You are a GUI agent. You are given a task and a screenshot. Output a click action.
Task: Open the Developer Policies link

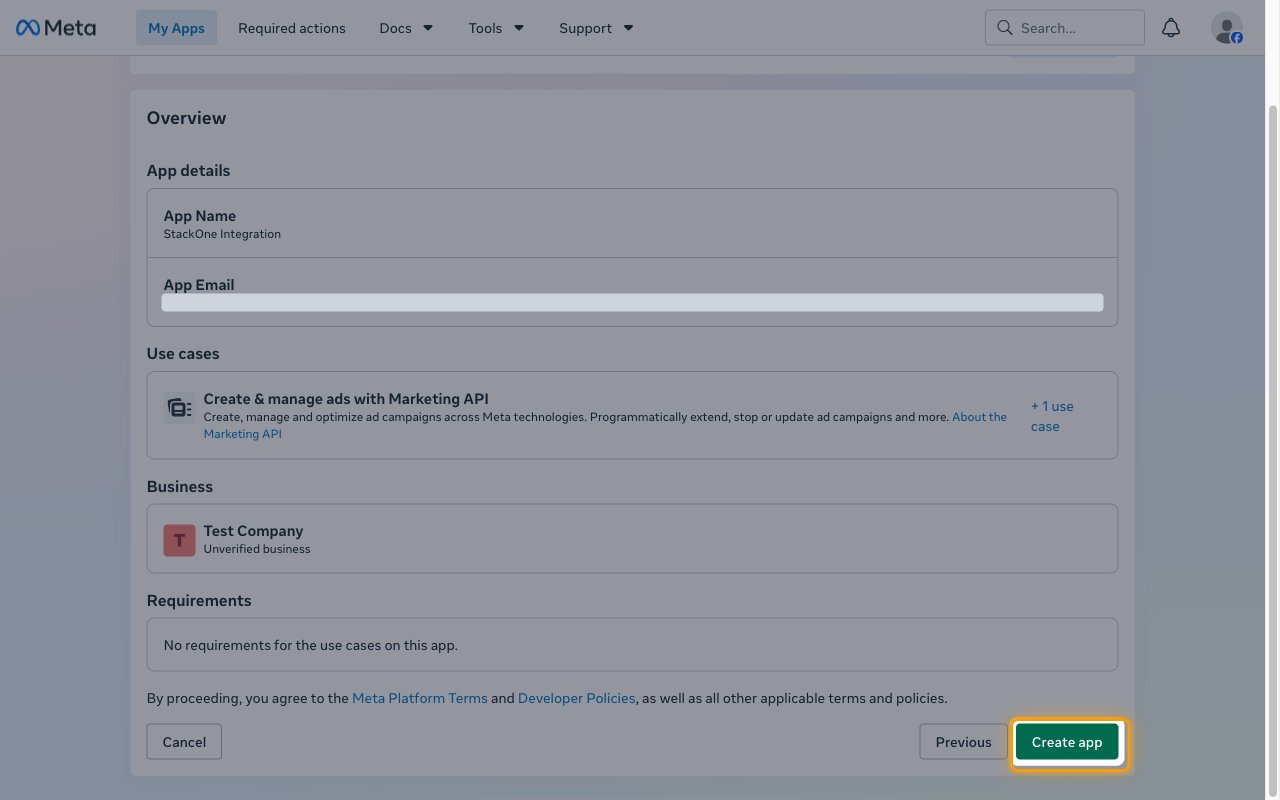click(x=577, y=698)
